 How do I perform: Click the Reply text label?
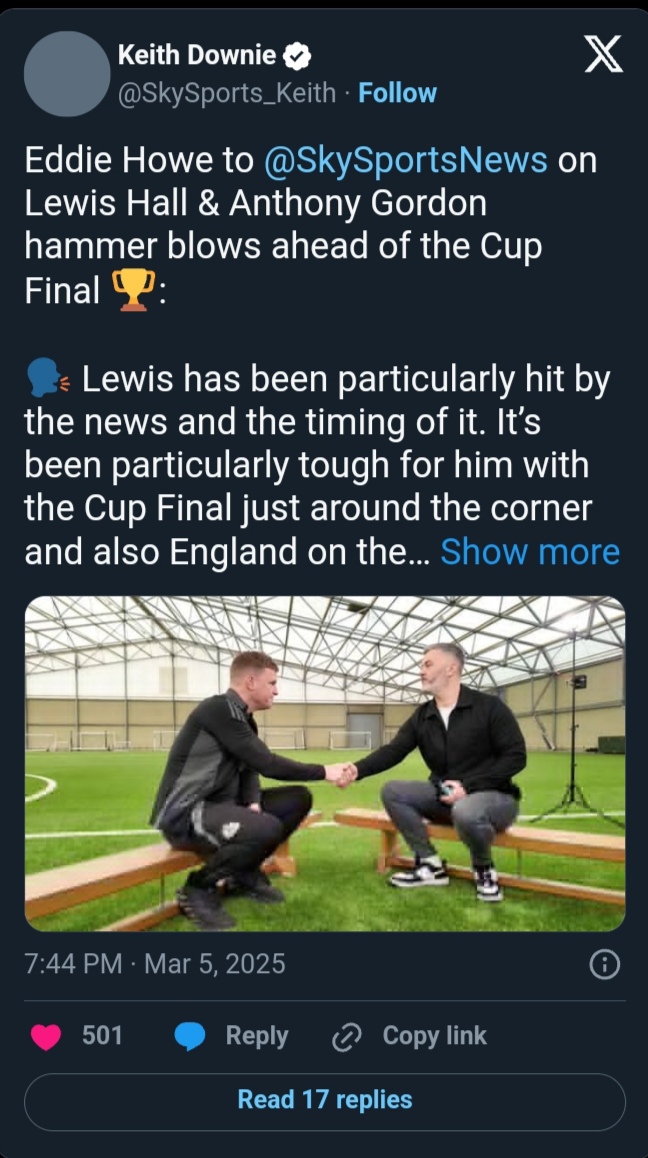click(x=256, y=1036)
